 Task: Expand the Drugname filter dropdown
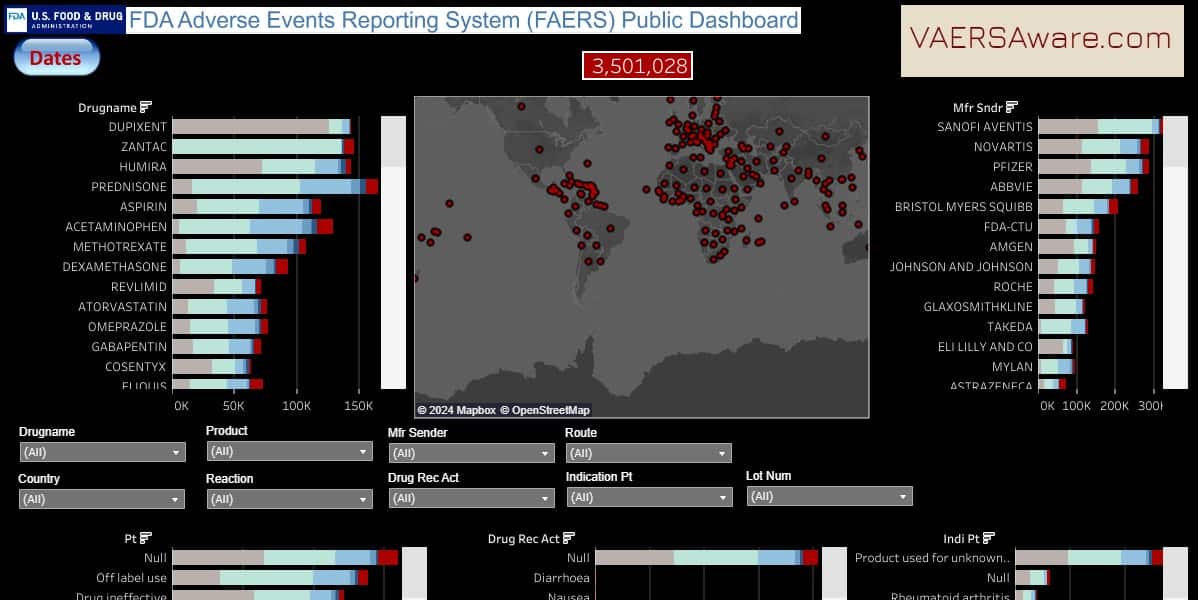pos(102,452)
